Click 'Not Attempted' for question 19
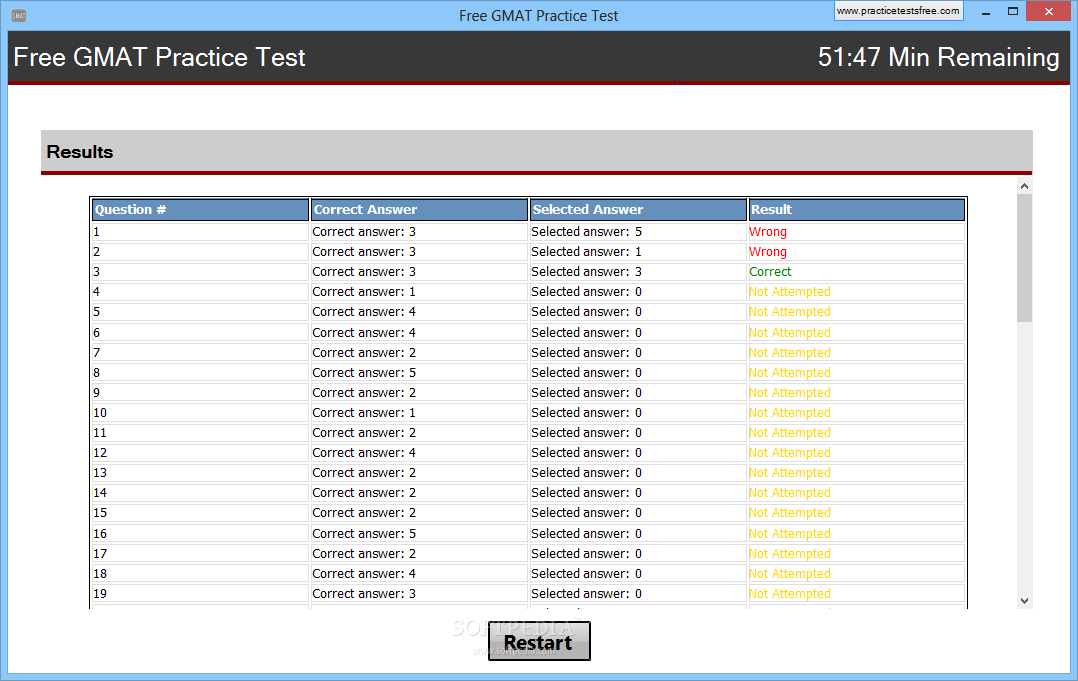Screen dimensions: 1078x681 789,593
